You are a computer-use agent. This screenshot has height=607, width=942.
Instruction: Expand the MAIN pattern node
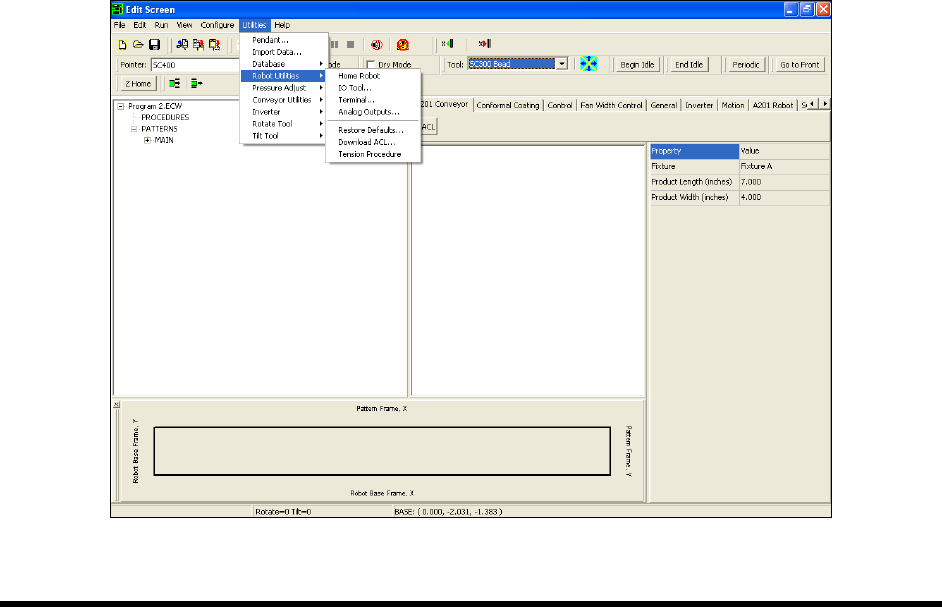coord(147,139)
